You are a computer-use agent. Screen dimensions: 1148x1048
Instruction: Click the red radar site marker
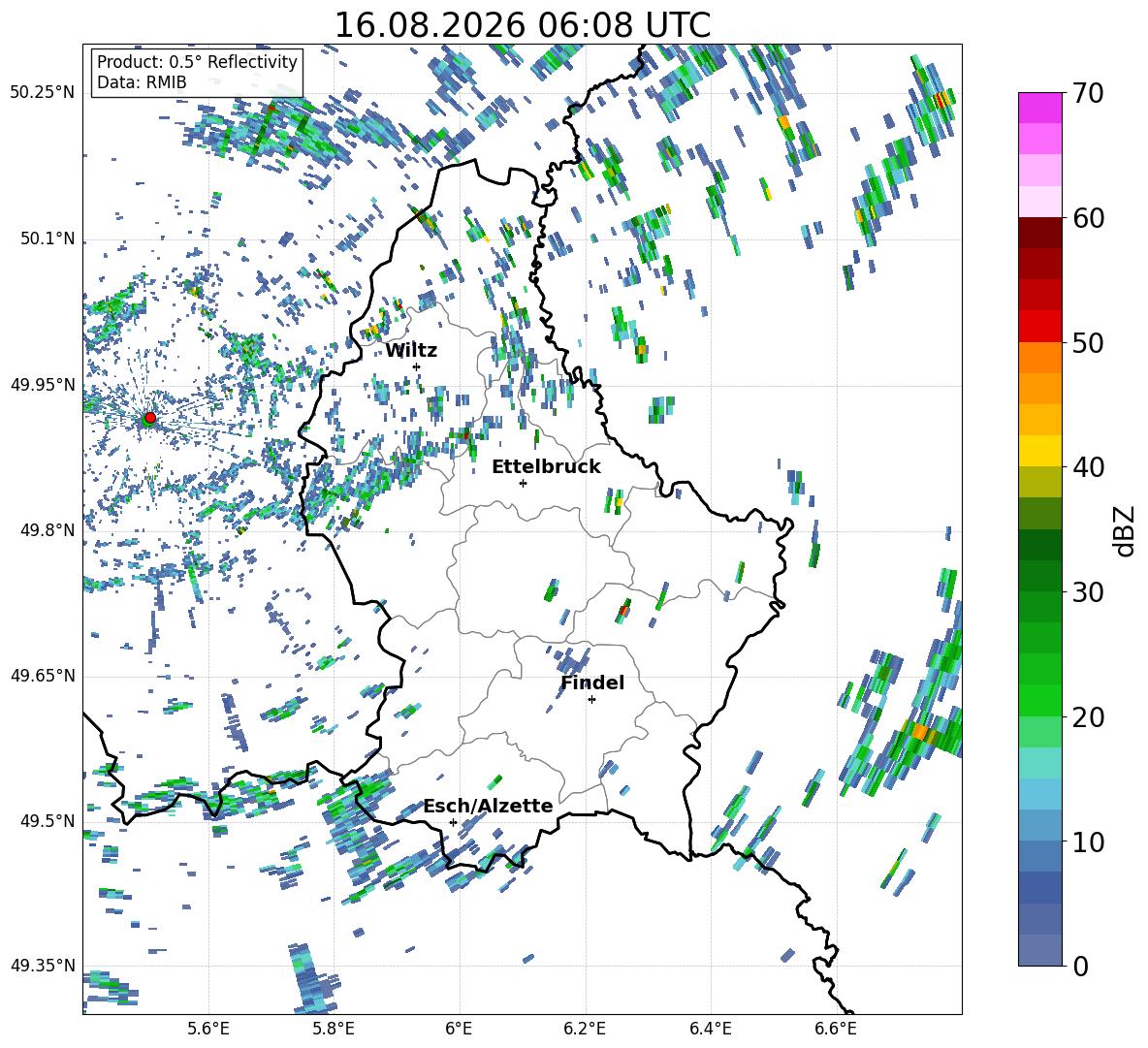tap(150, 417)
